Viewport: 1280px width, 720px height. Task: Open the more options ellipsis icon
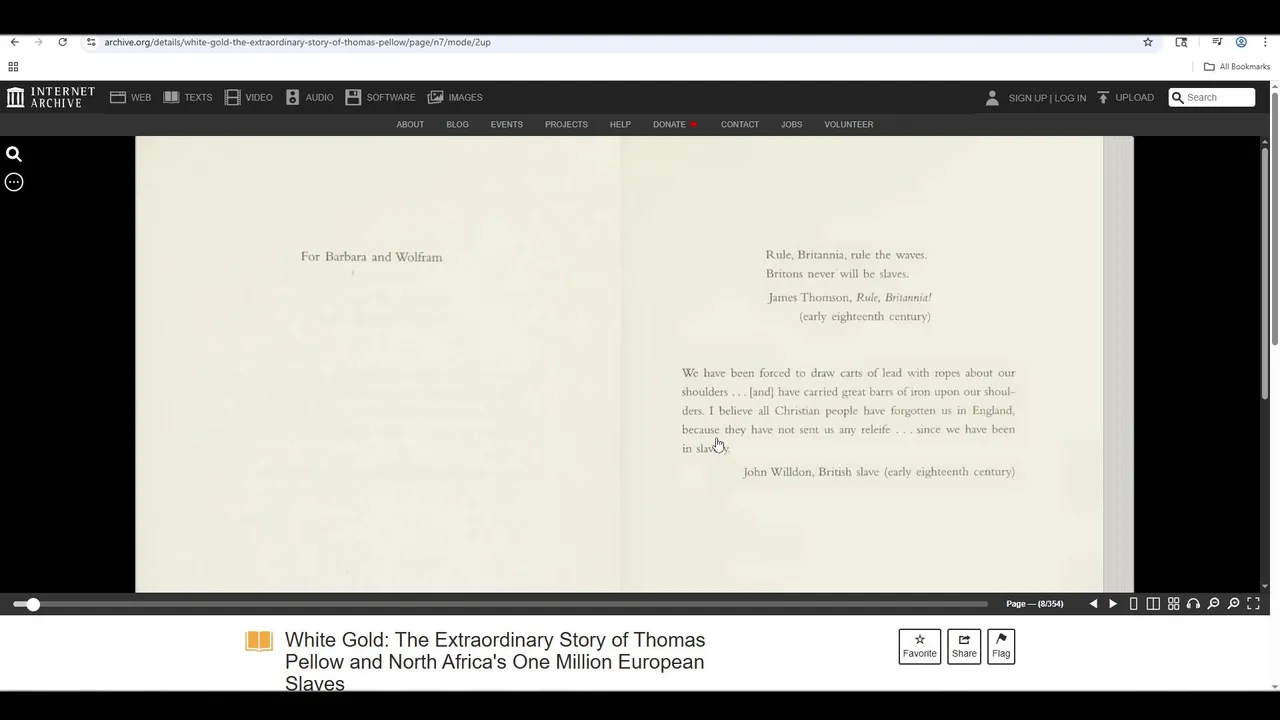[14, 182]
